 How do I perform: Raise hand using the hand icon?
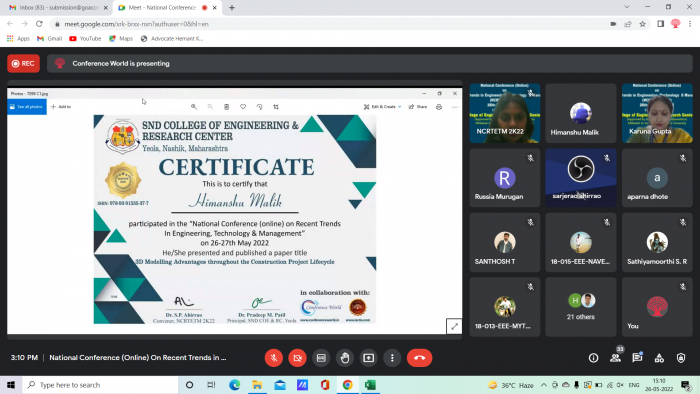[345, 358]
